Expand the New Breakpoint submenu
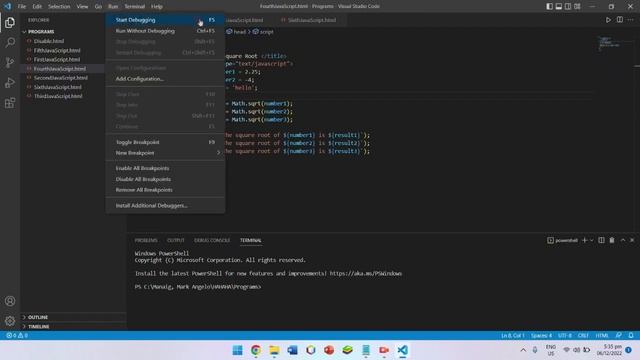The height and width of the screenshot is (360, 640). pos(165,153)
